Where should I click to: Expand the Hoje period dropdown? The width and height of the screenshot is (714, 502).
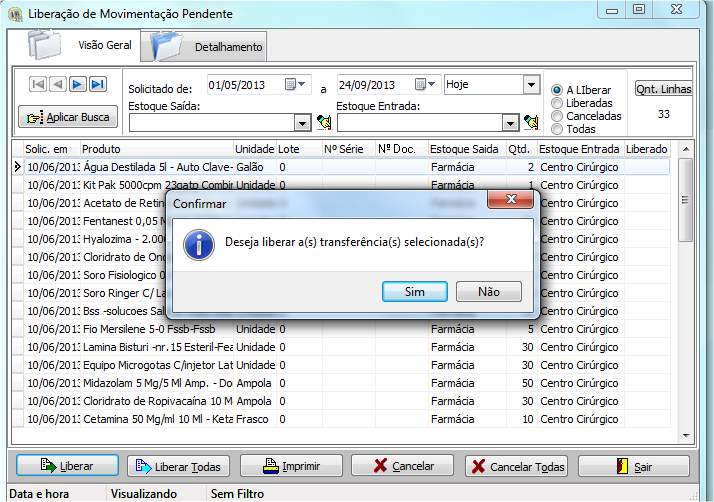click(x=531, y=85)
